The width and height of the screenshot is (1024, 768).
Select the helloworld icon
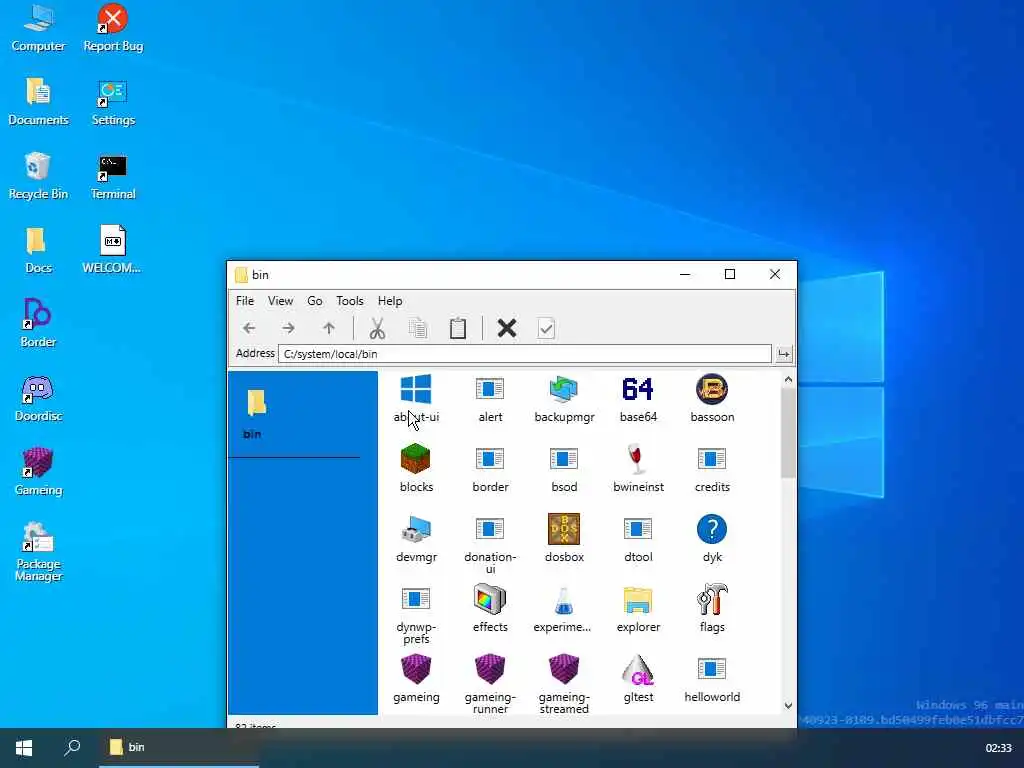712,669
